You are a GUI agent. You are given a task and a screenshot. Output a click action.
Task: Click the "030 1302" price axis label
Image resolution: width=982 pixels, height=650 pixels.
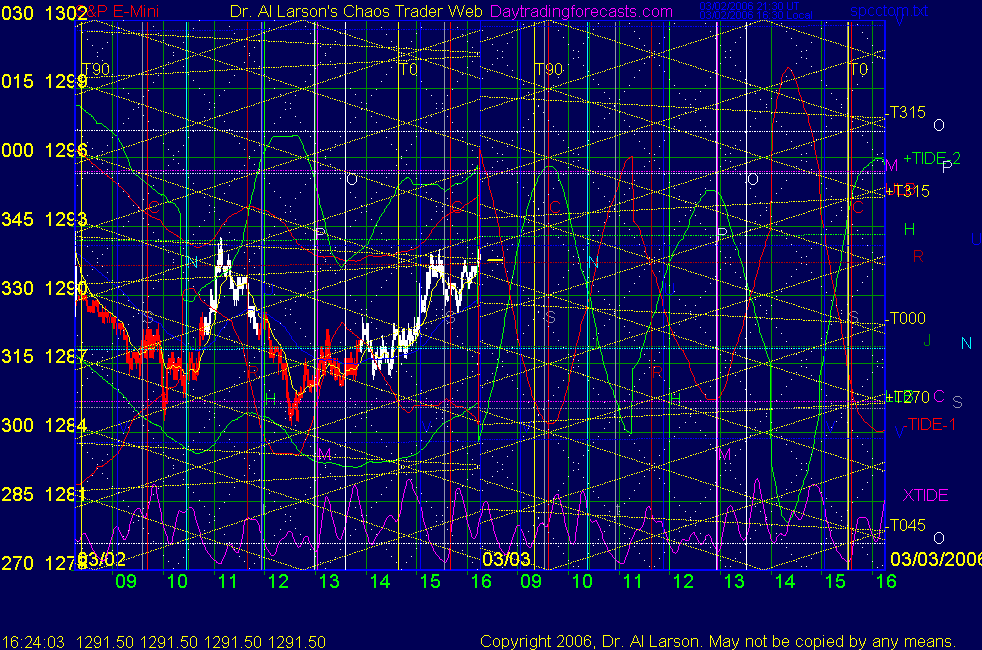[44, 13]
